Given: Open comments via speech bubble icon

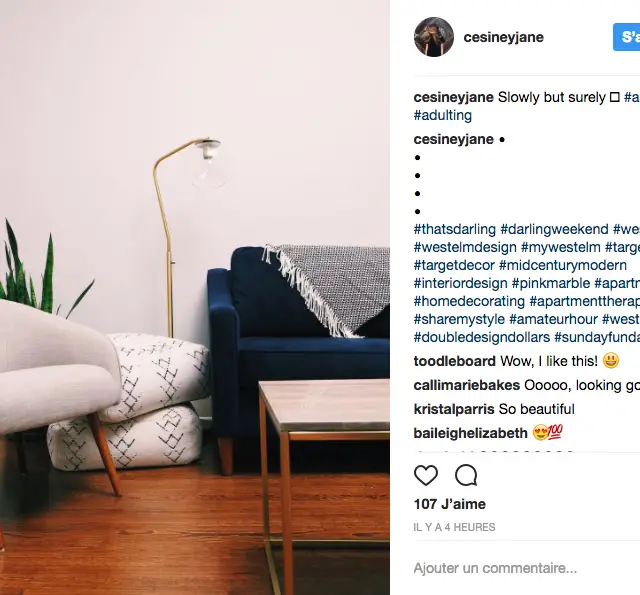Looking at the screenshot, I should [x=466, y=475].
